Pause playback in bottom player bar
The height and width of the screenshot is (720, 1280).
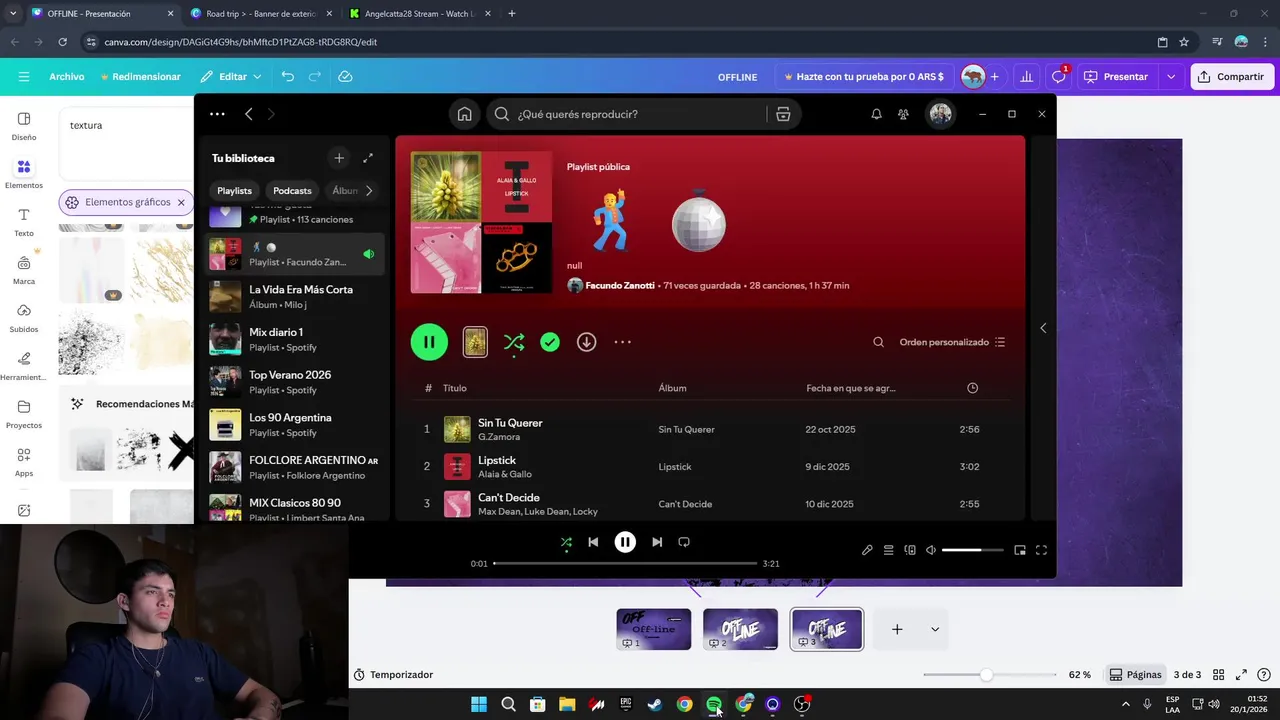coord(625,542)
